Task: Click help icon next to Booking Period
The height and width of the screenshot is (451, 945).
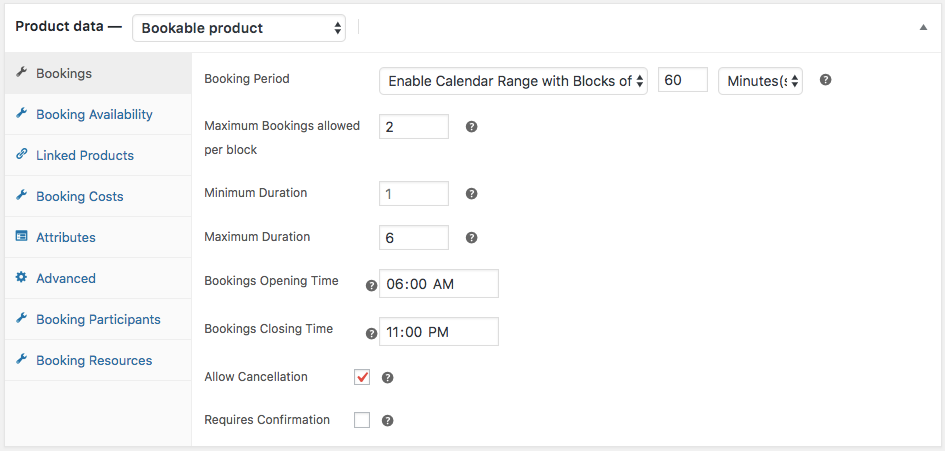Action: point(826,80)
